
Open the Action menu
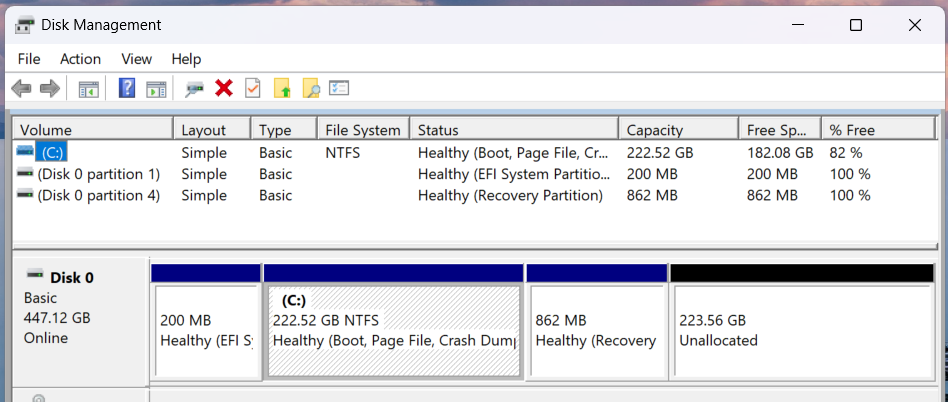(x=80, y=59)
